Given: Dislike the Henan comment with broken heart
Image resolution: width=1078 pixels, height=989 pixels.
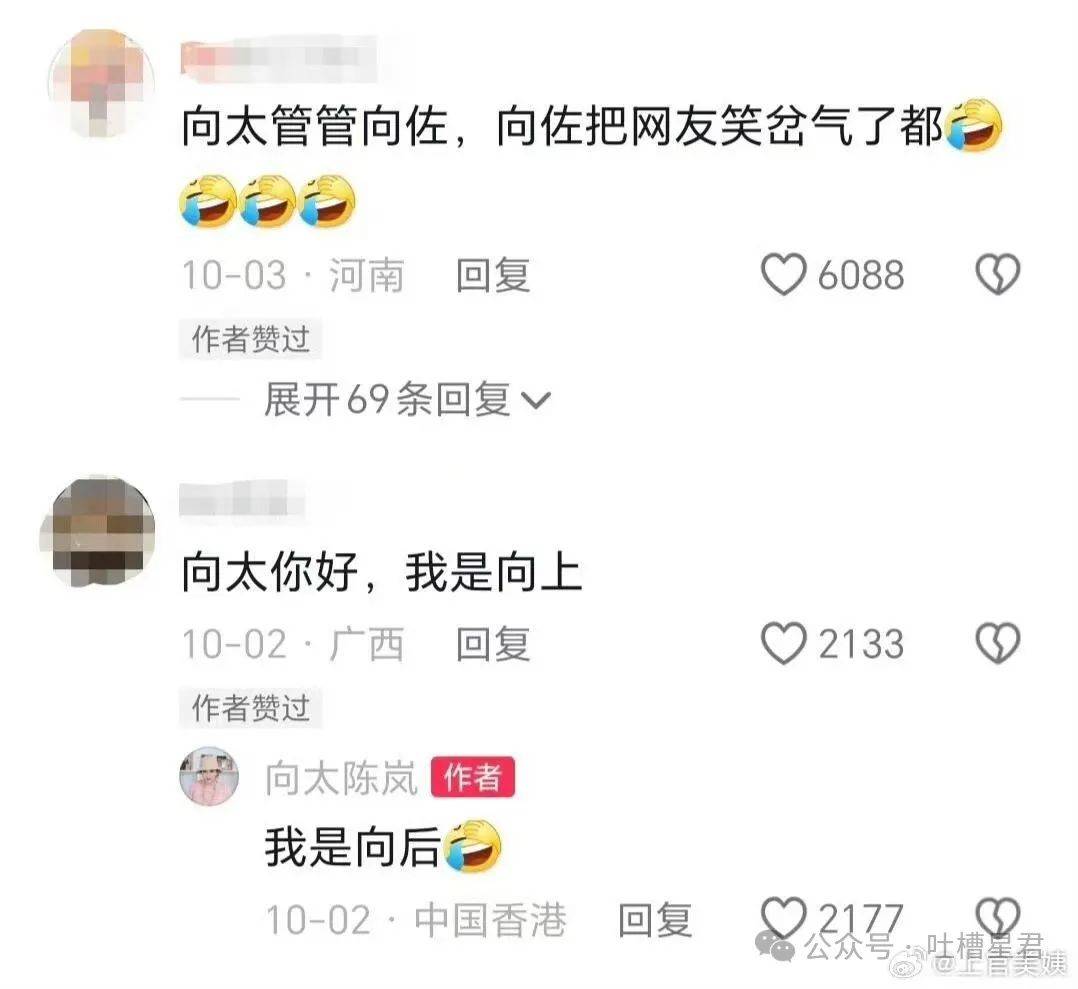Looking at the screenshot, I should [998, 274].
